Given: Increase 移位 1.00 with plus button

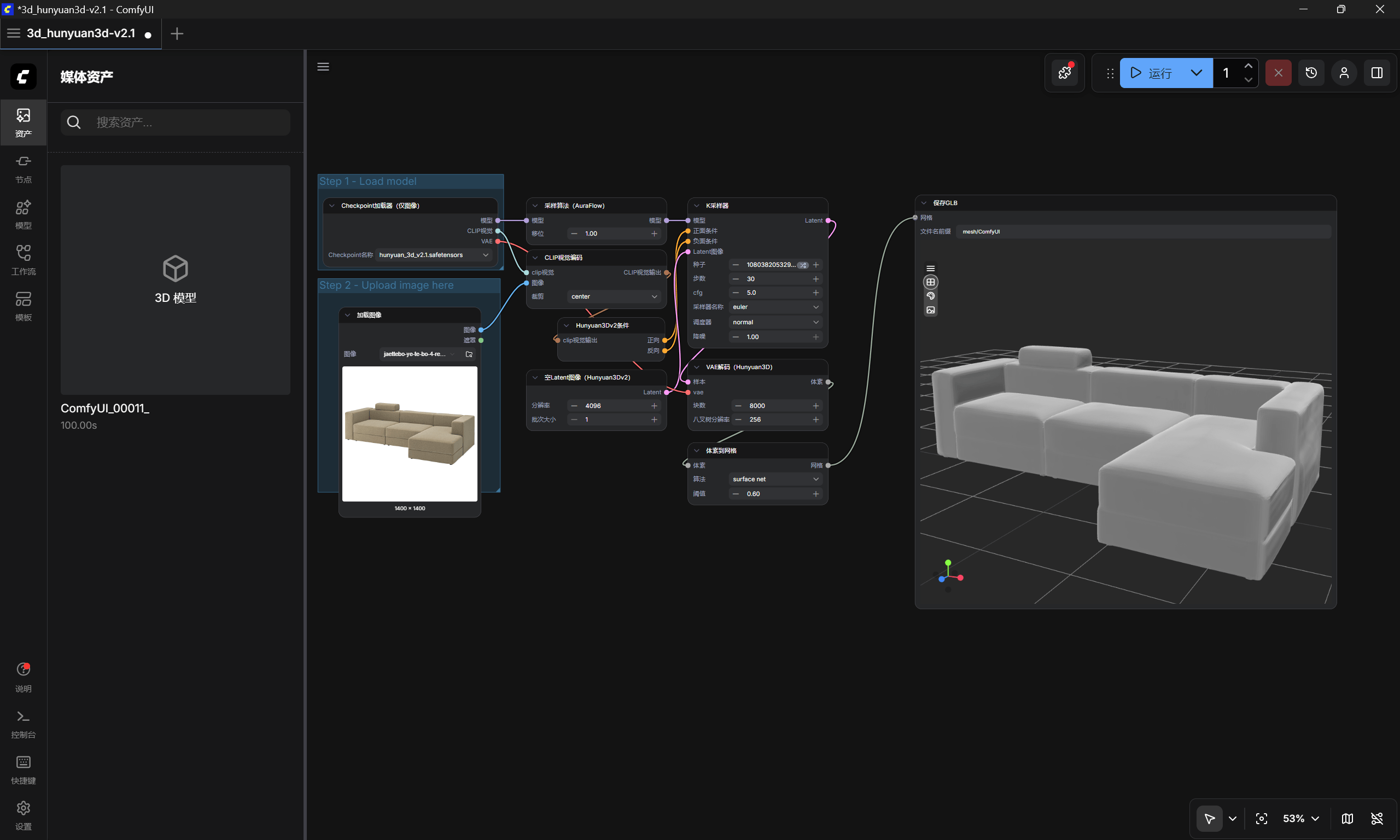Looking at the screenshot, I should click(x=654, y=234).
